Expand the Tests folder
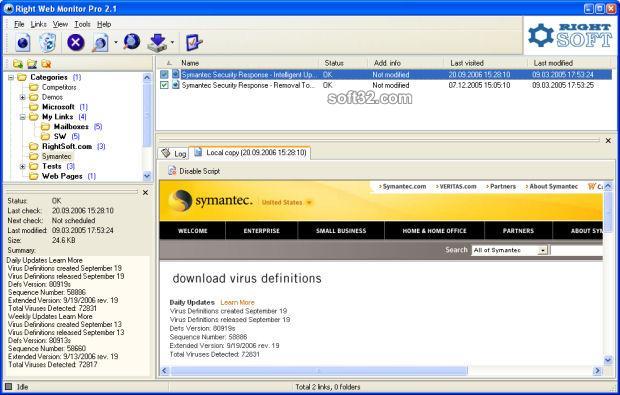 (23, 166)
